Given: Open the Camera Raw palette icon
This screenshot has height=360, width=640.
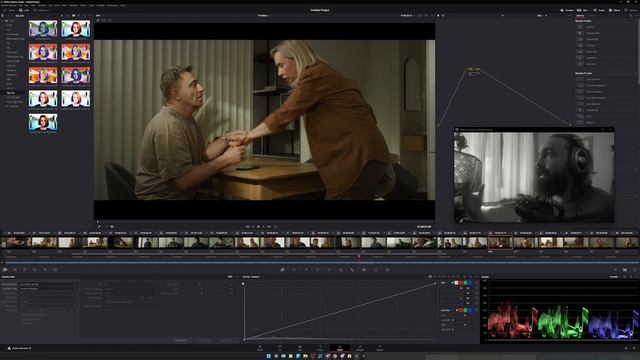Looking at the screenshot, I should tap(5, 269).
